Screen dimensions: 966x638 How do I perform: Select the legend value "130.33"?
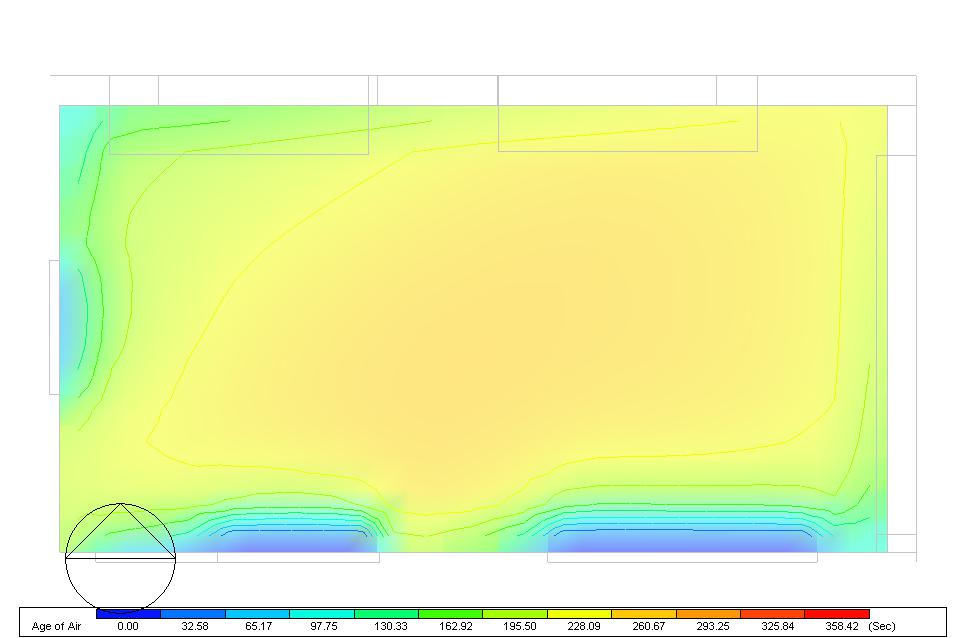391,626
